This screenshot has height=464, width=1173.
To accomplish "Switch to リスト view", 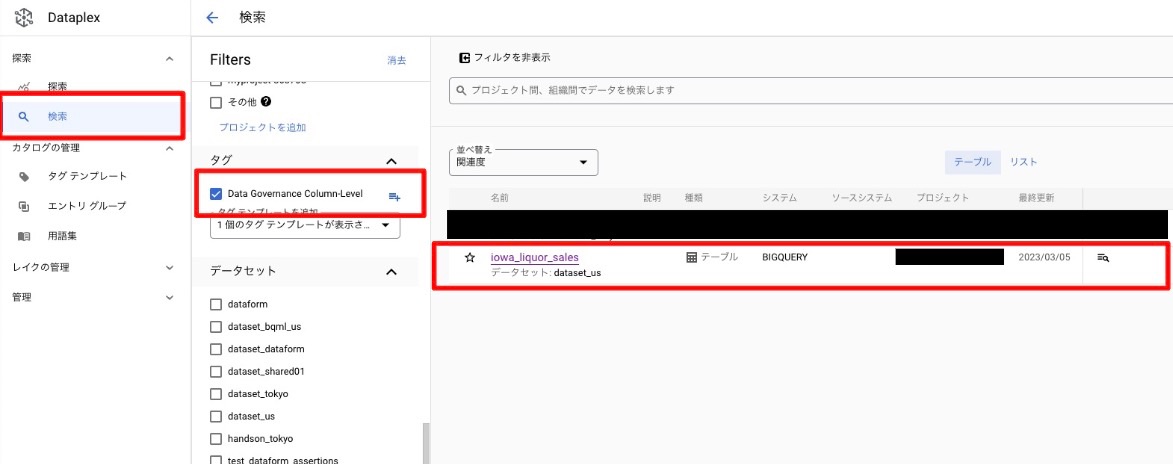I will coord(1023,162).
